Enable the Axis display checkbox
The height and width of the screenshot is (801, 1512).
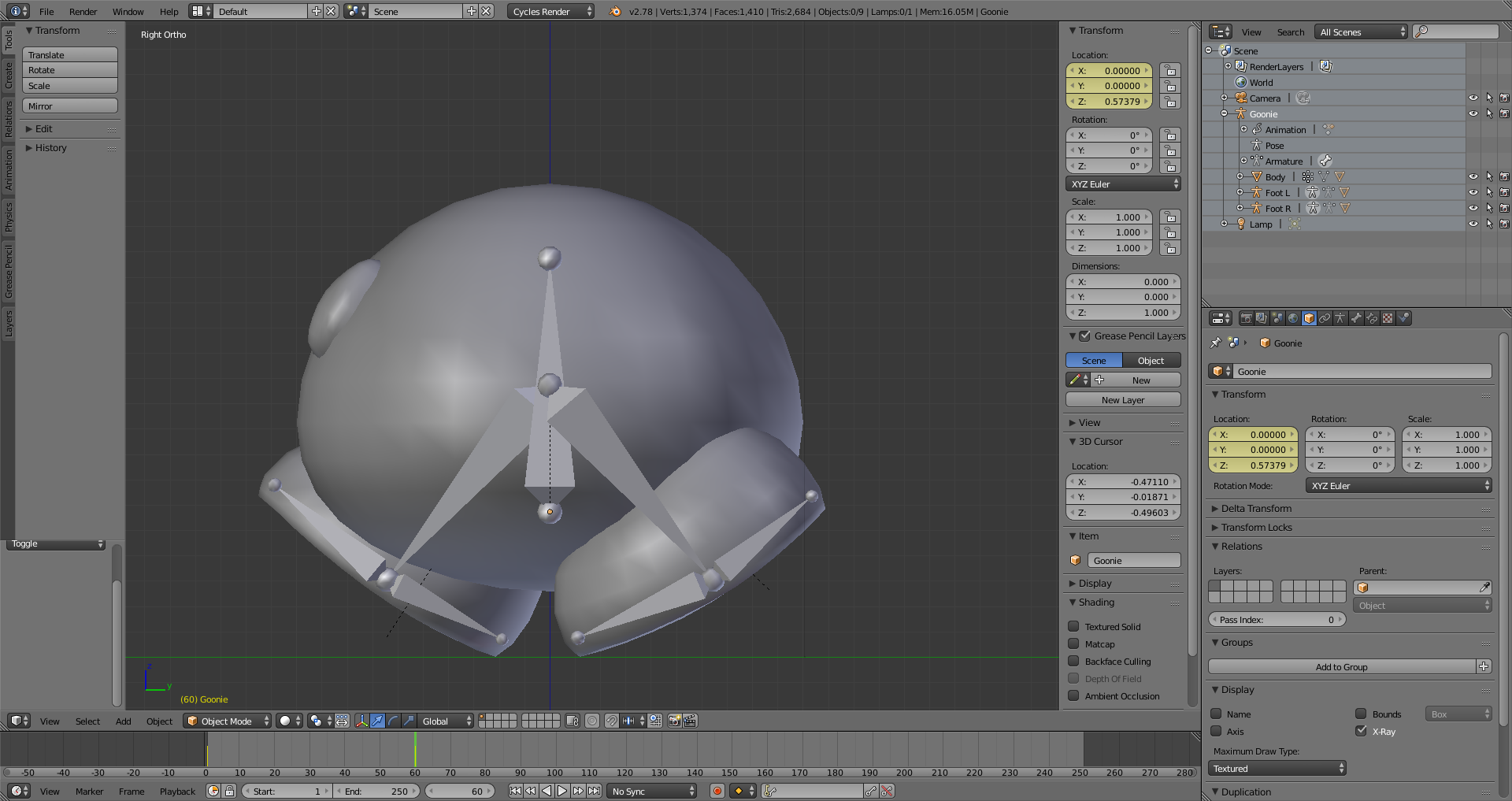1216,731
